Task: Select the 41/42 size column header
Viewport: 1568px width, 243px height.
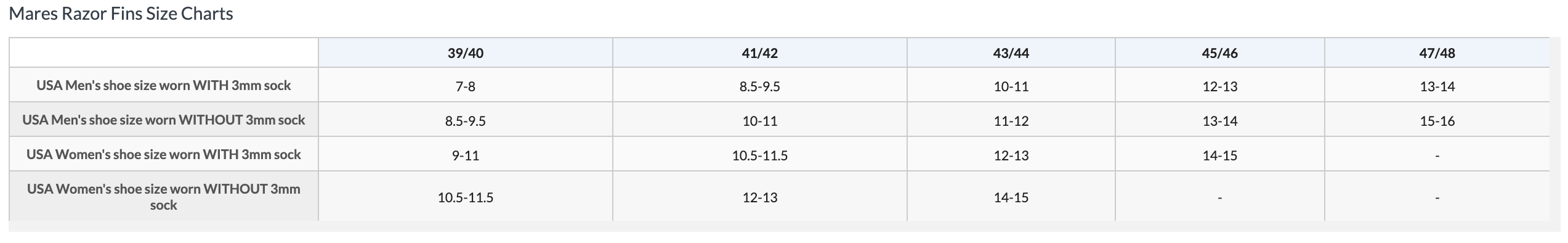Action: pos(759,53)
